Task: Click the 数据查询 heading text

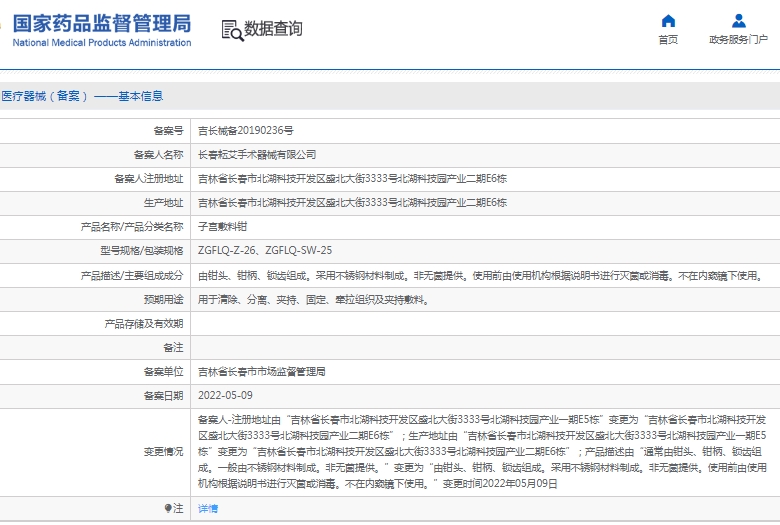Action: [273, 28]
